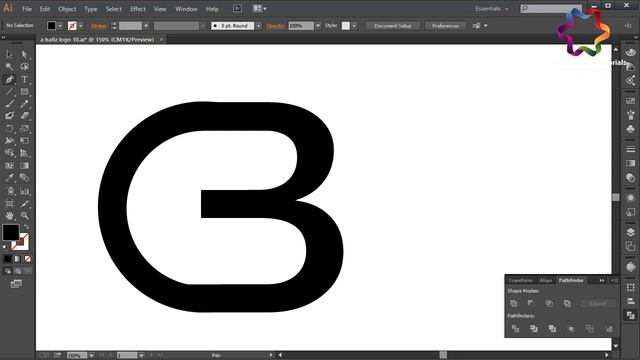Viewport: 640px width, 360px height.
Task: Switch to Draw Normal mode
Action: 8,271
